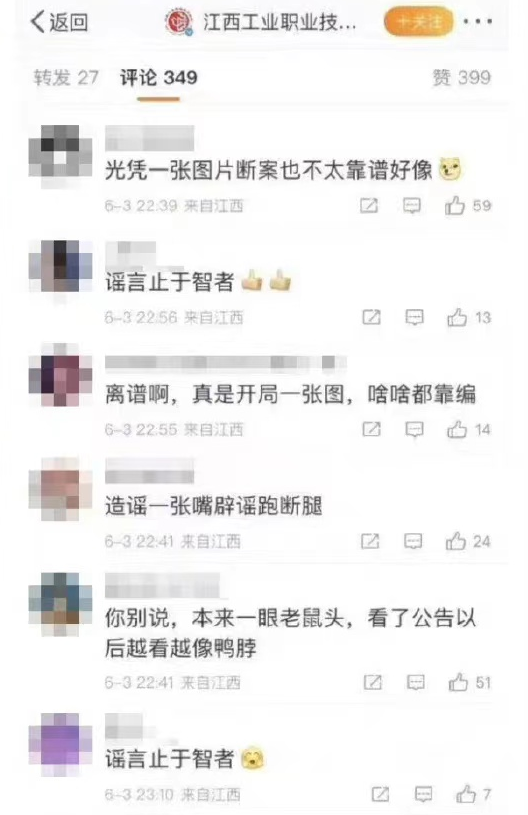
Task: Follow the account with 十关注 button
Action: [418, 22]
